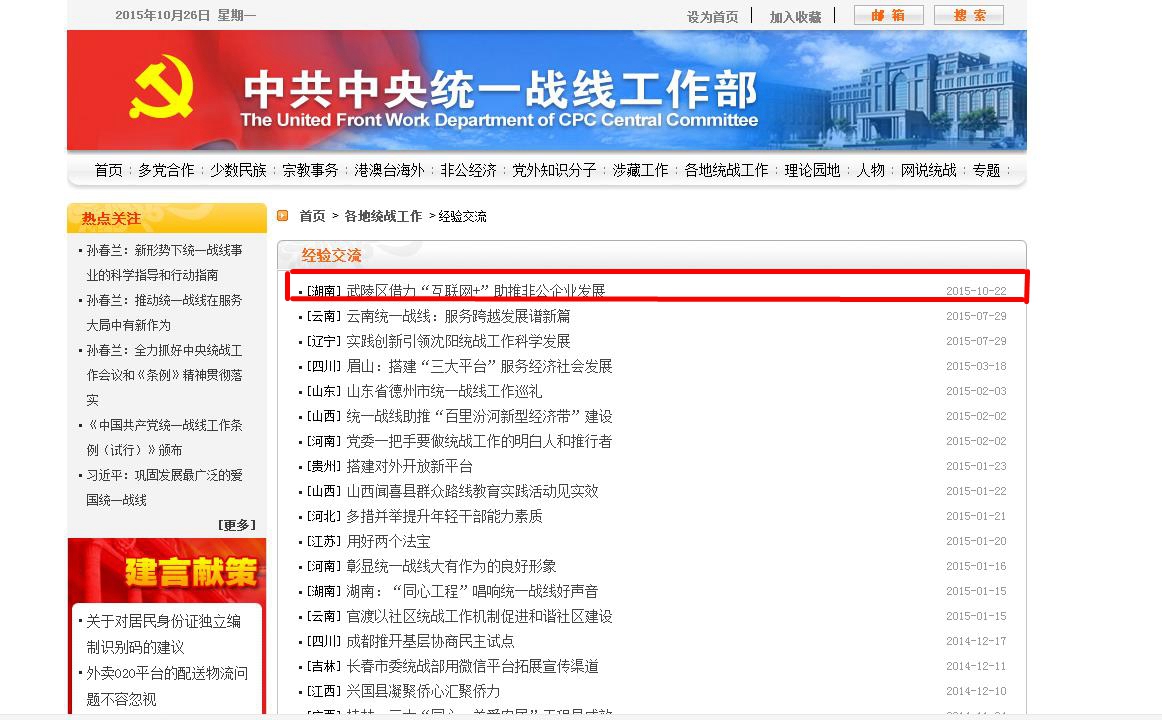This screenshot has height=720, width=1162.
Task: Click 各地统战工作 in breadcrumb path
Action: click(x=383, y=216)
